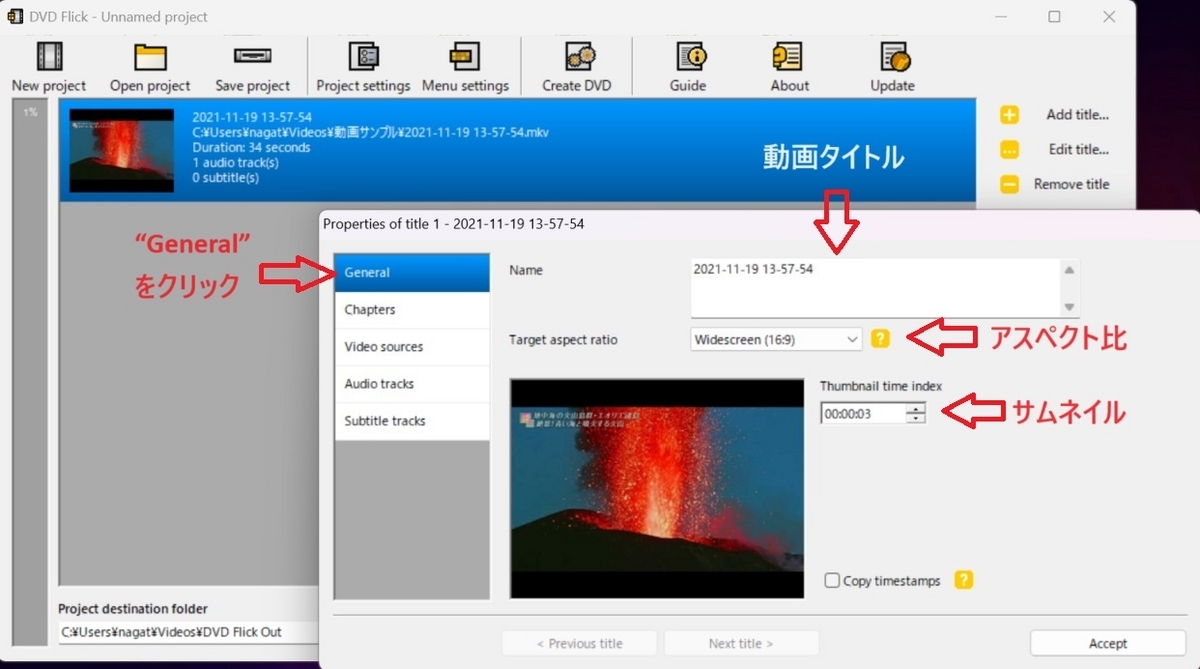1200x669 pixels.
Task: Click the Edit title... label
Action: point(1078,150)
